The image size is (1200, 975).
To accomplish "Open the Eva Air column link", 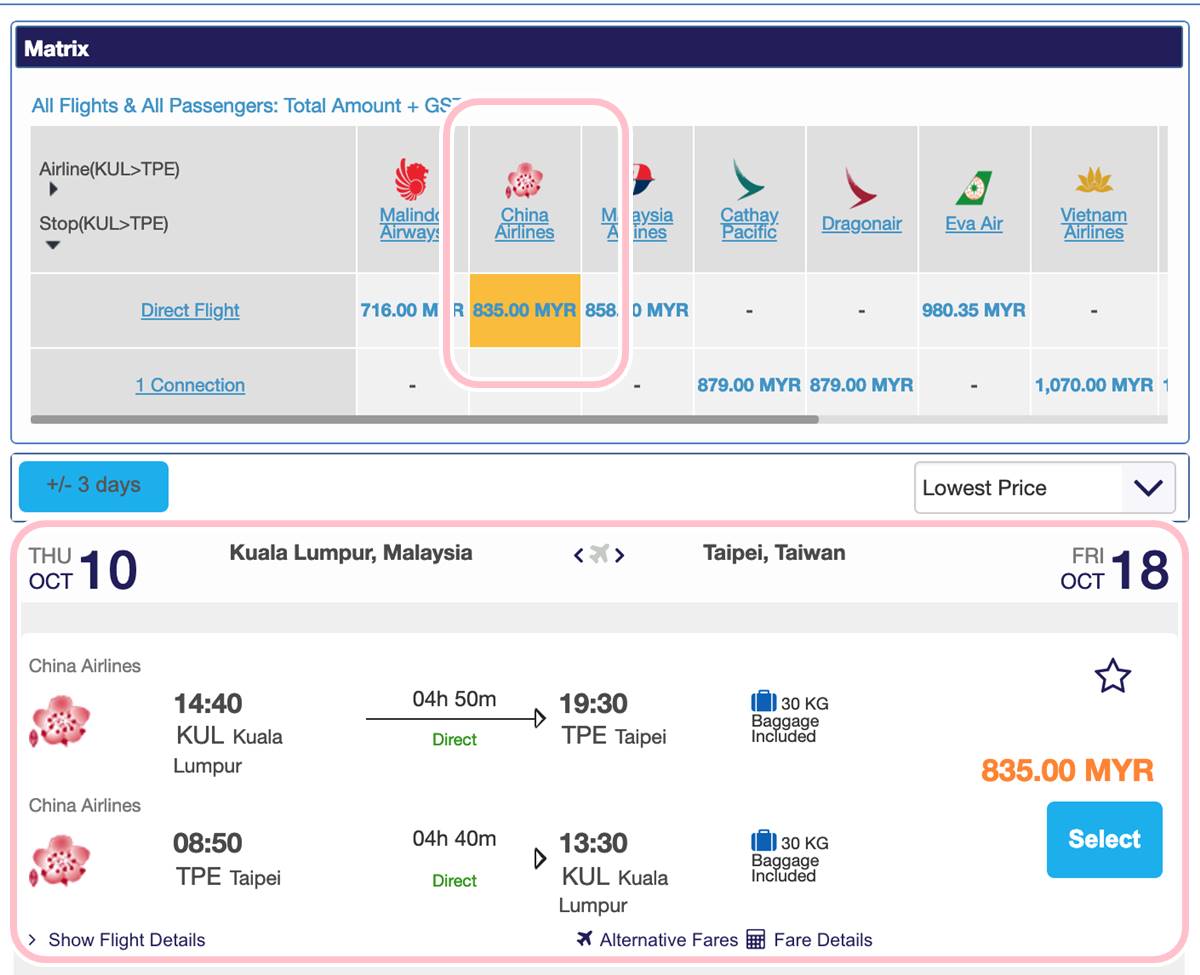I will (974, 224).
